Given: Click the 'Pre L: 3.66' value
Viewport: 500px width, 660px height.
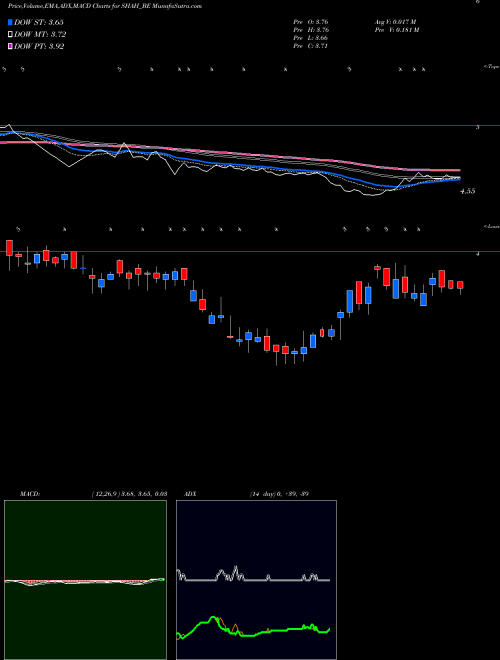Looking at the screenshot, I should tap(311, 38).
